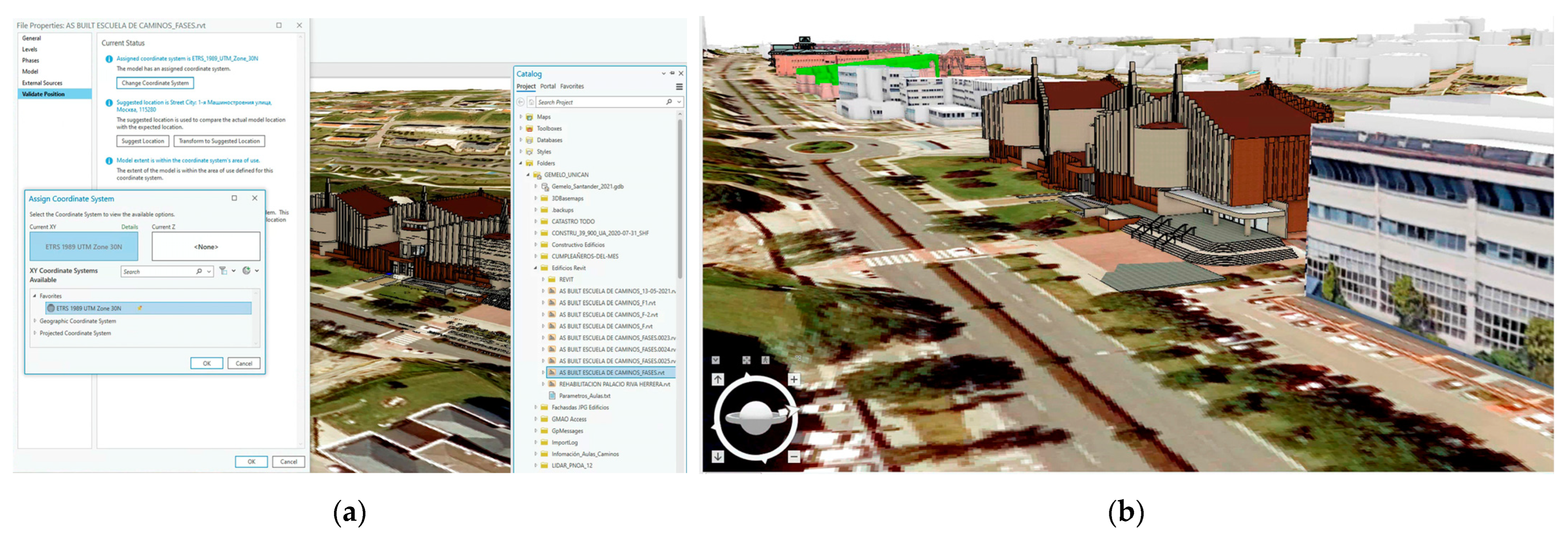This screenshot has width=1568, height=535.
Task: Select the Current Z None box
Action: [206, 247]
